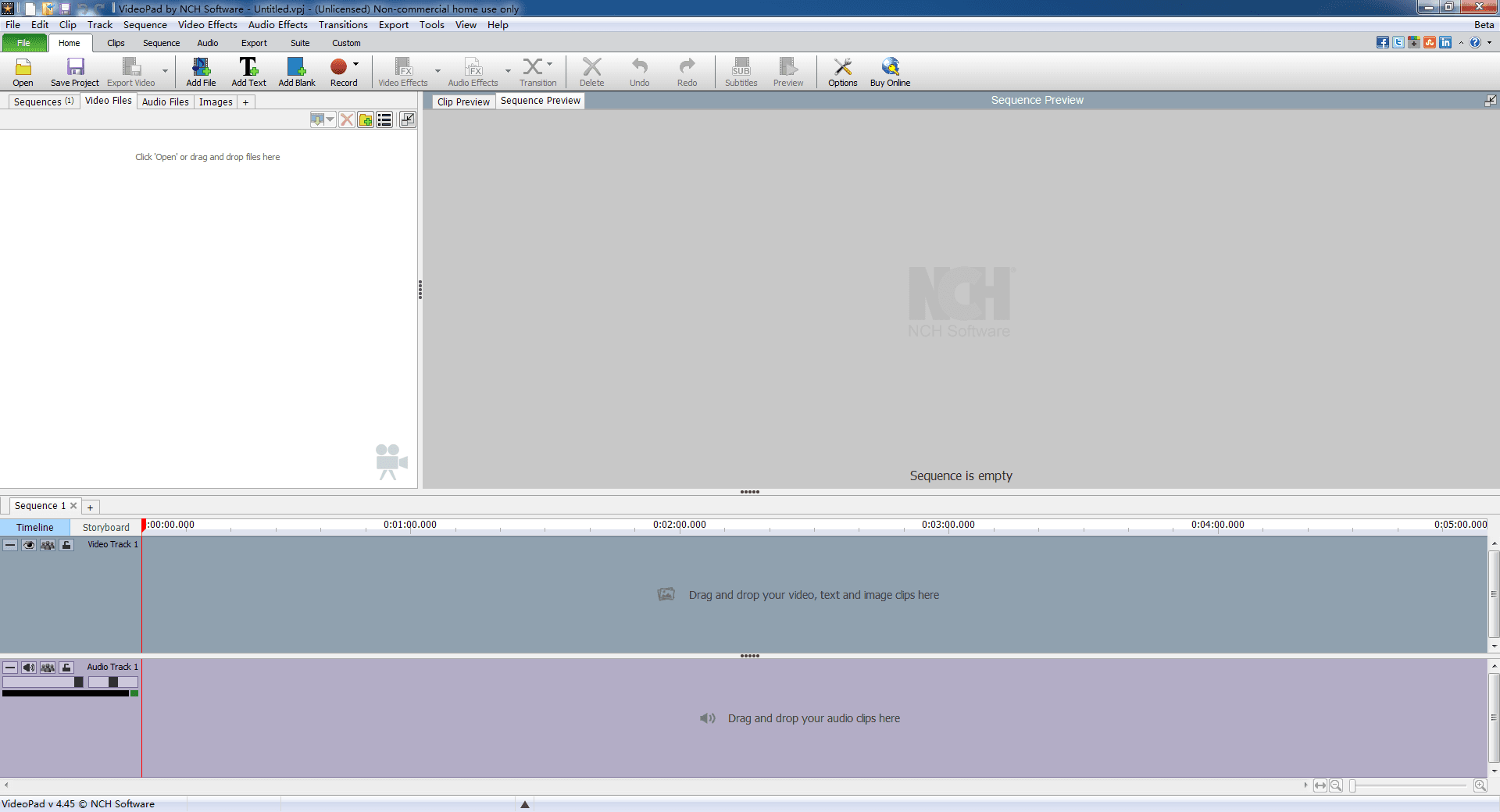Screen dimensions: 1500x812
Task: Expand the social icons chevron in the top-right
Action: [x=1461, y=42]
